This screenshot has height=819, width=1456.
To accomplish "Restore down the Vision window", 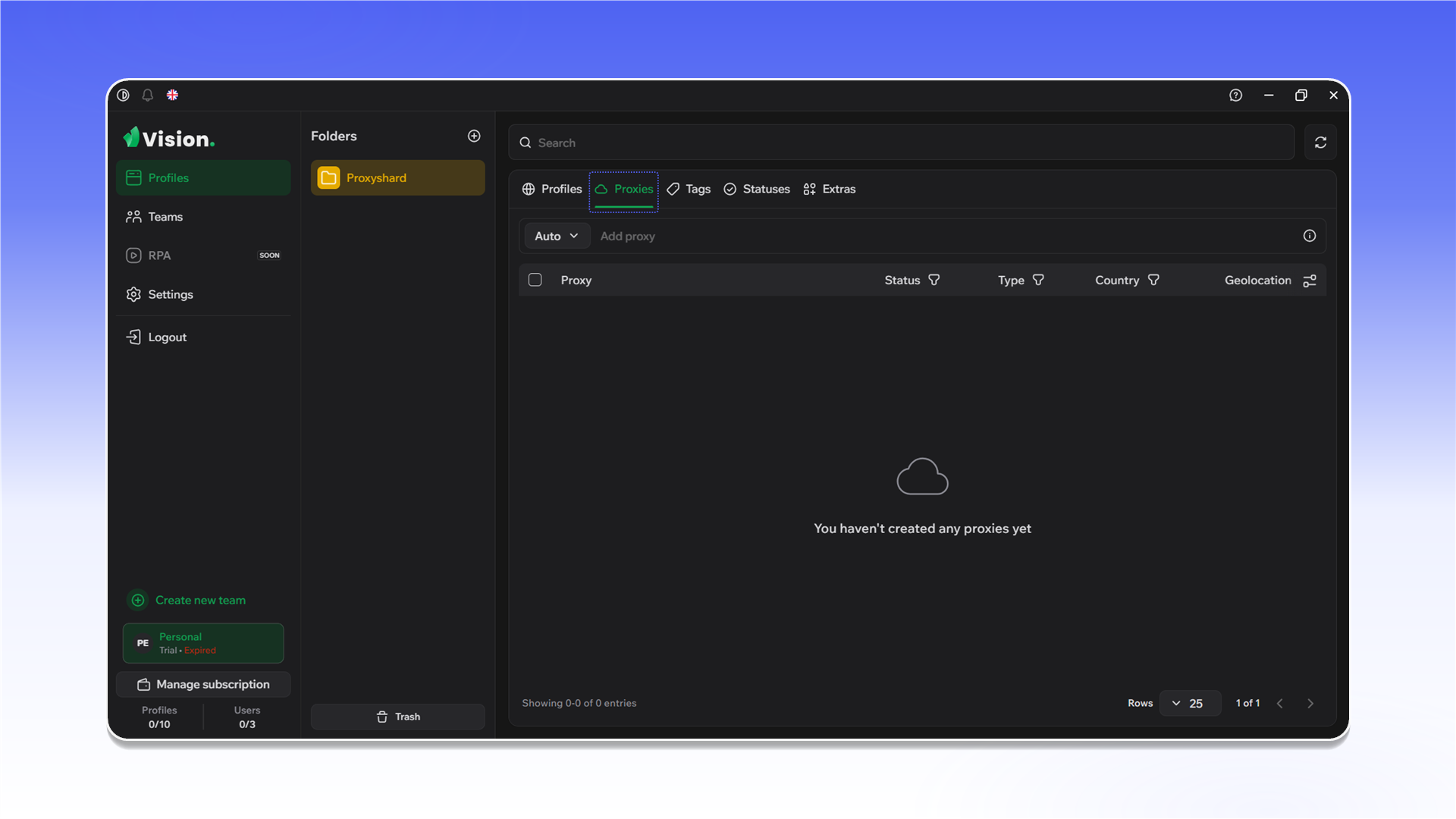I will [x=1301, y=95].
